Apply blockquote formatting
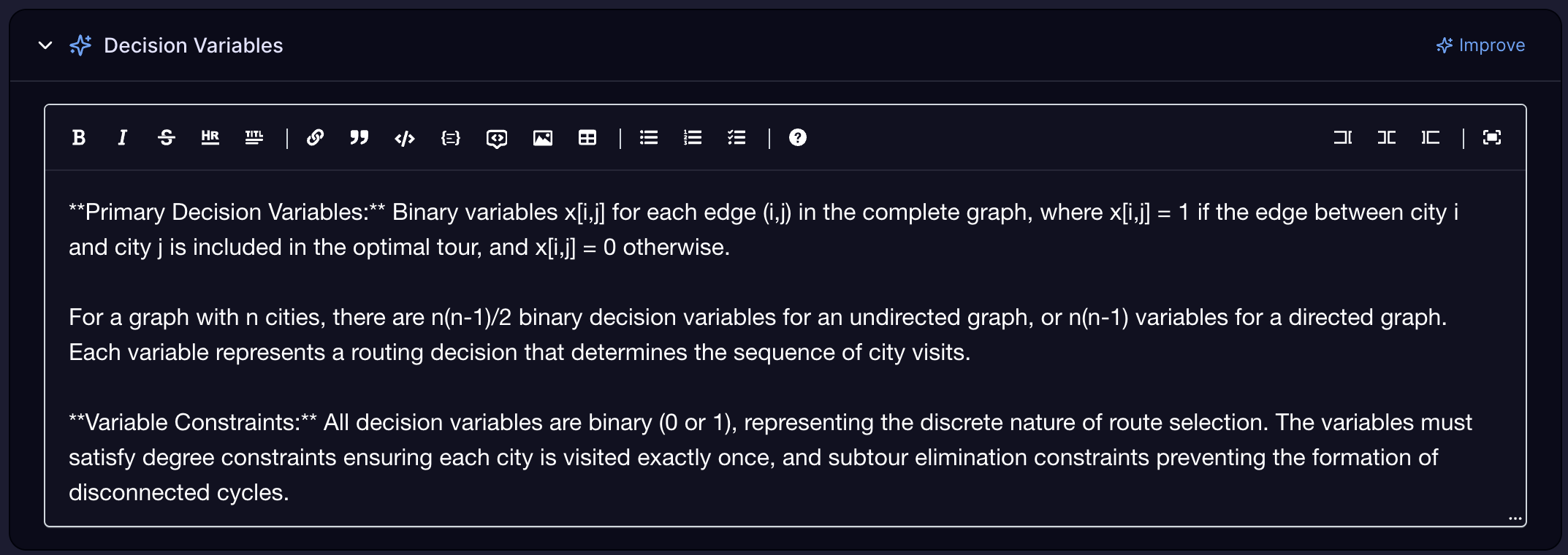This screenshot has width=1568, height=555. 359,138
